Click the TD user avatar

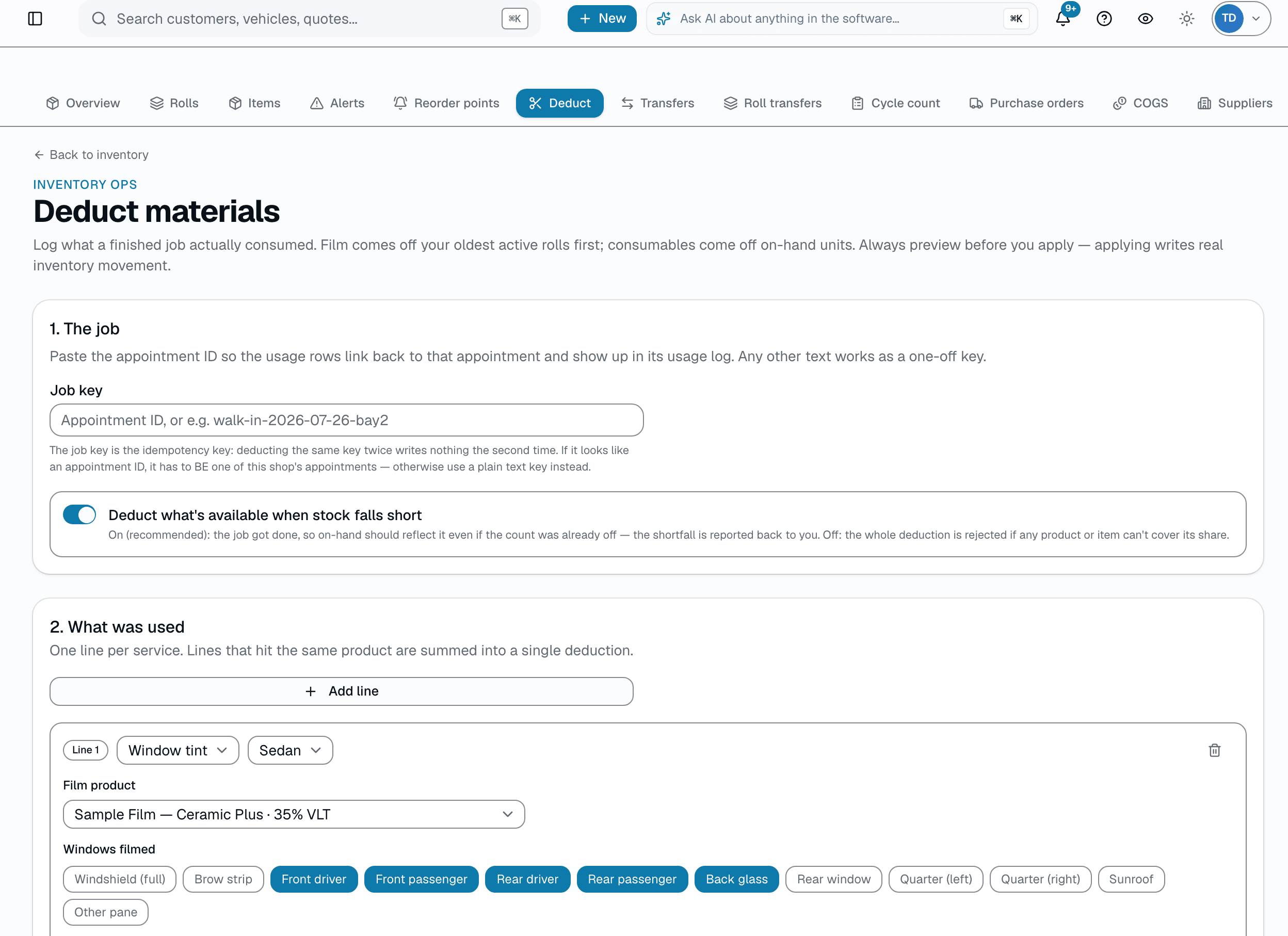pos(1229,18)
